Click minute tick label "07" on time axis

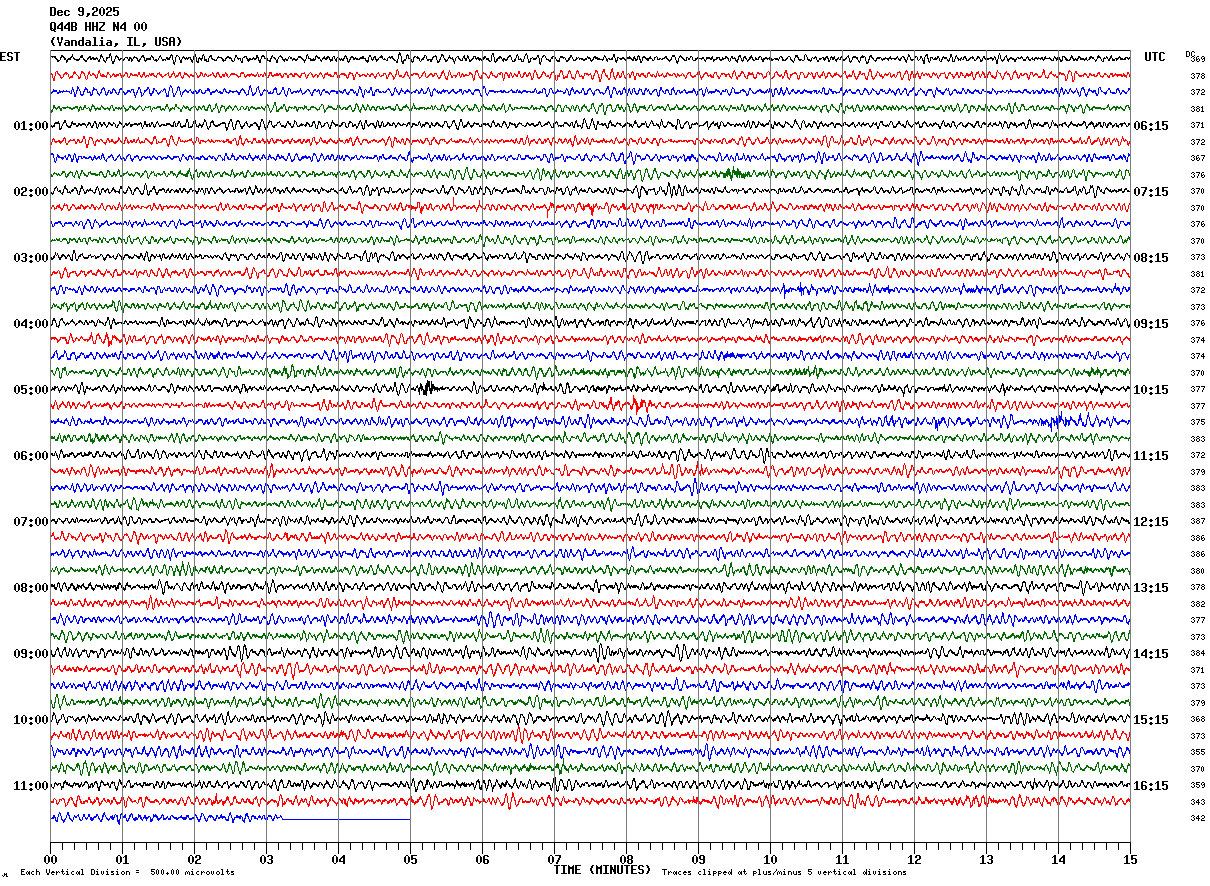(x=554, y=859)
